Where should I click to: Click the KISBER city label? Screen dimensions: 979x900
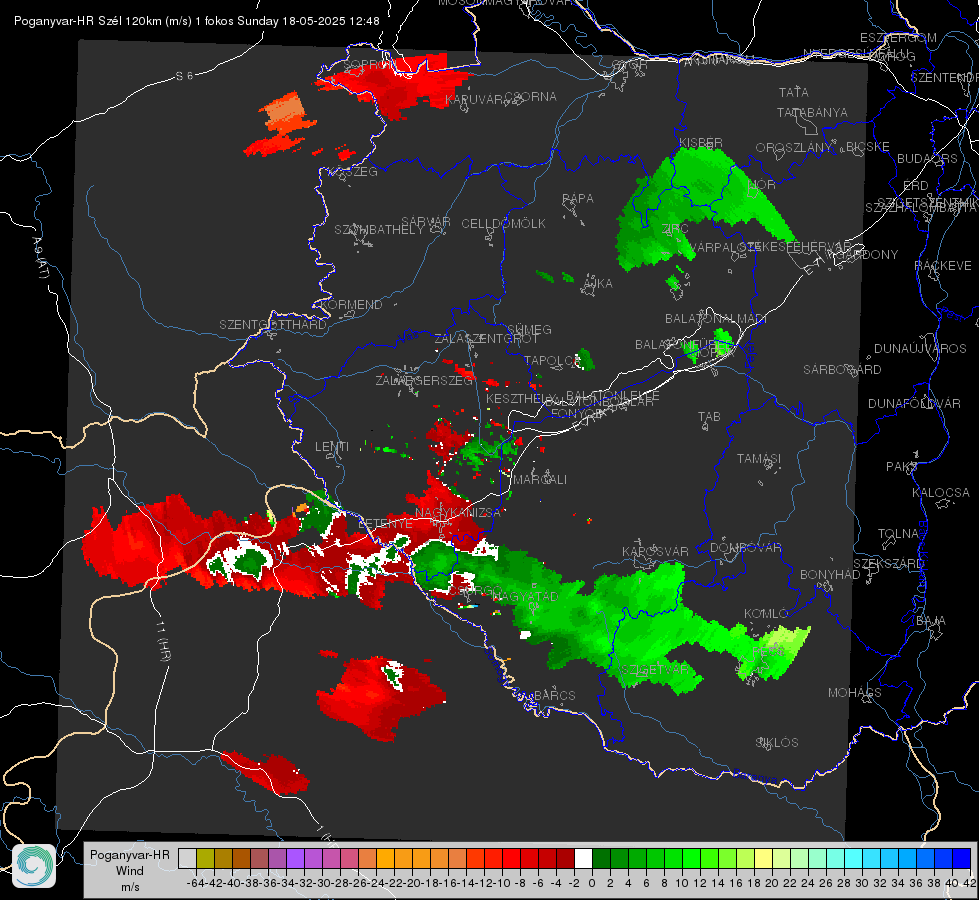701,142
